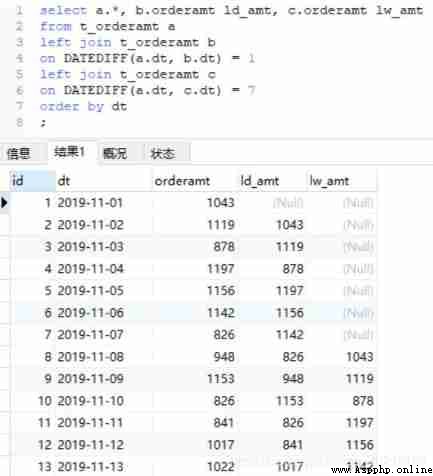Click lw_amt 1043 in the 2019-11-08 row

coord(359,357)
